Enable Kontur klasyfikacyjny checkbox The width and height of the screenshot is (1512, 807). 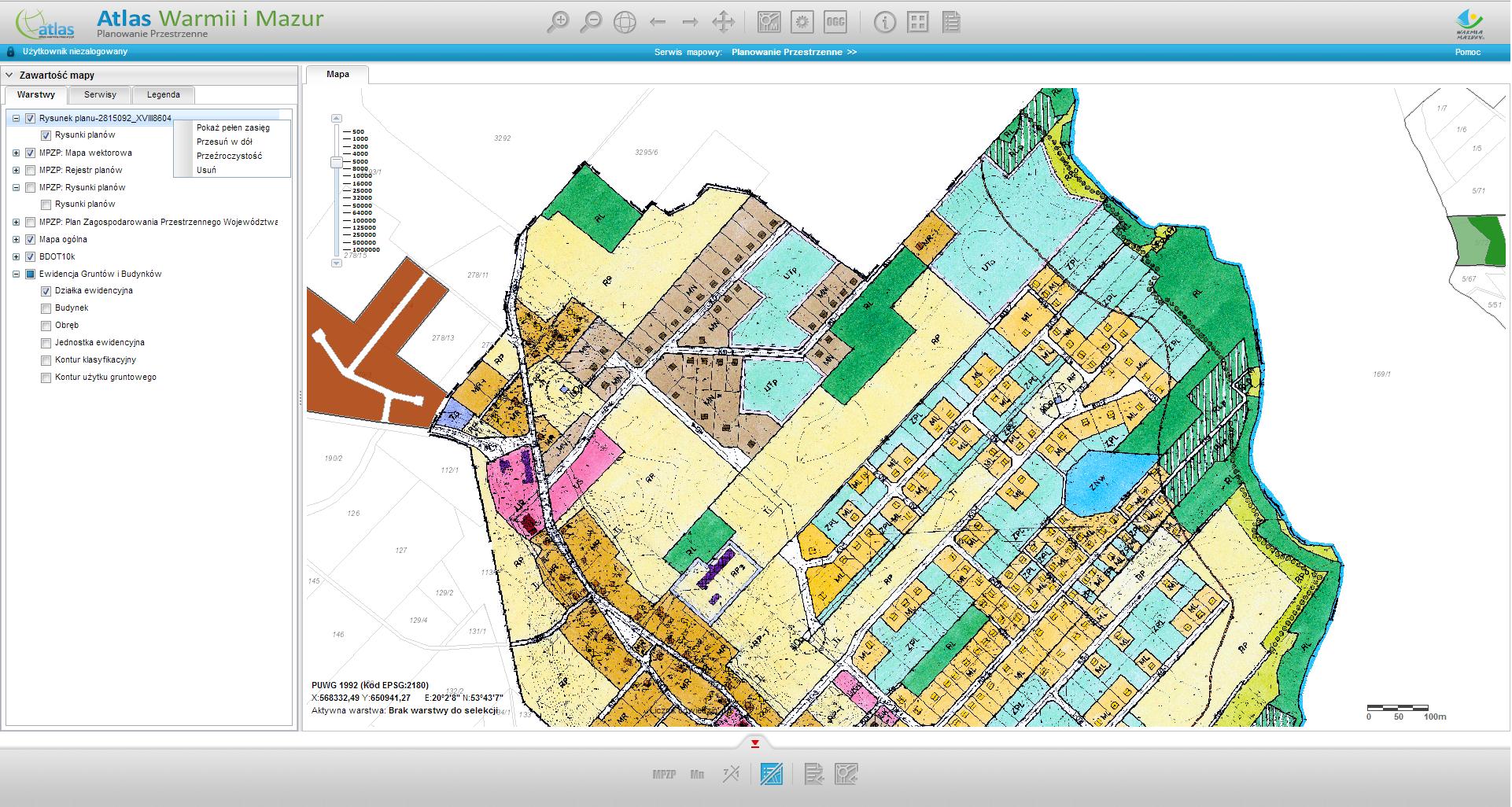(x=46, y=360)
